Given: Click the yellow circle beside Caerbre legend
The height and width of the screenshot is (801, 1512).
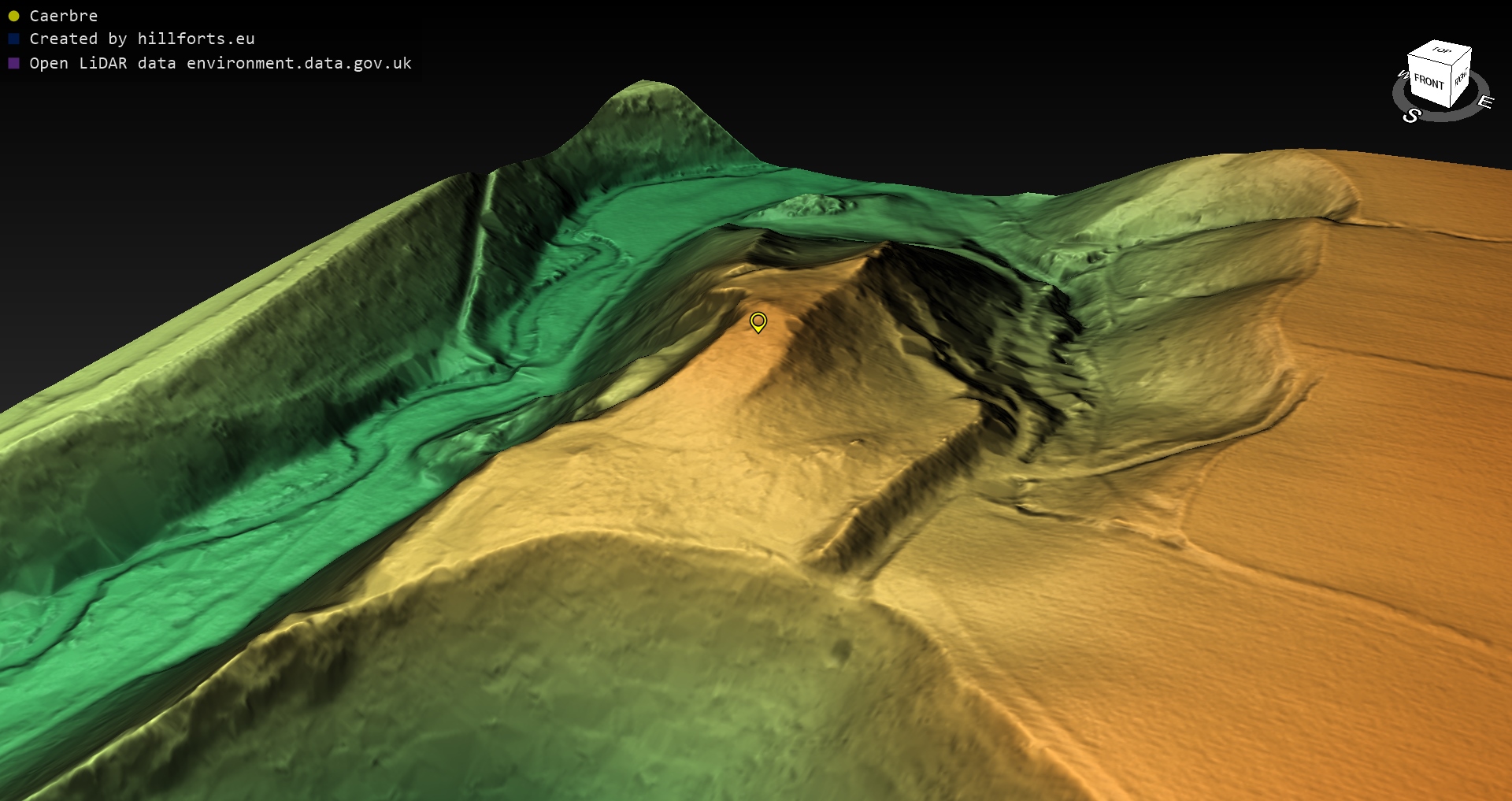Looking at the screenshot, I should (13, 16).
